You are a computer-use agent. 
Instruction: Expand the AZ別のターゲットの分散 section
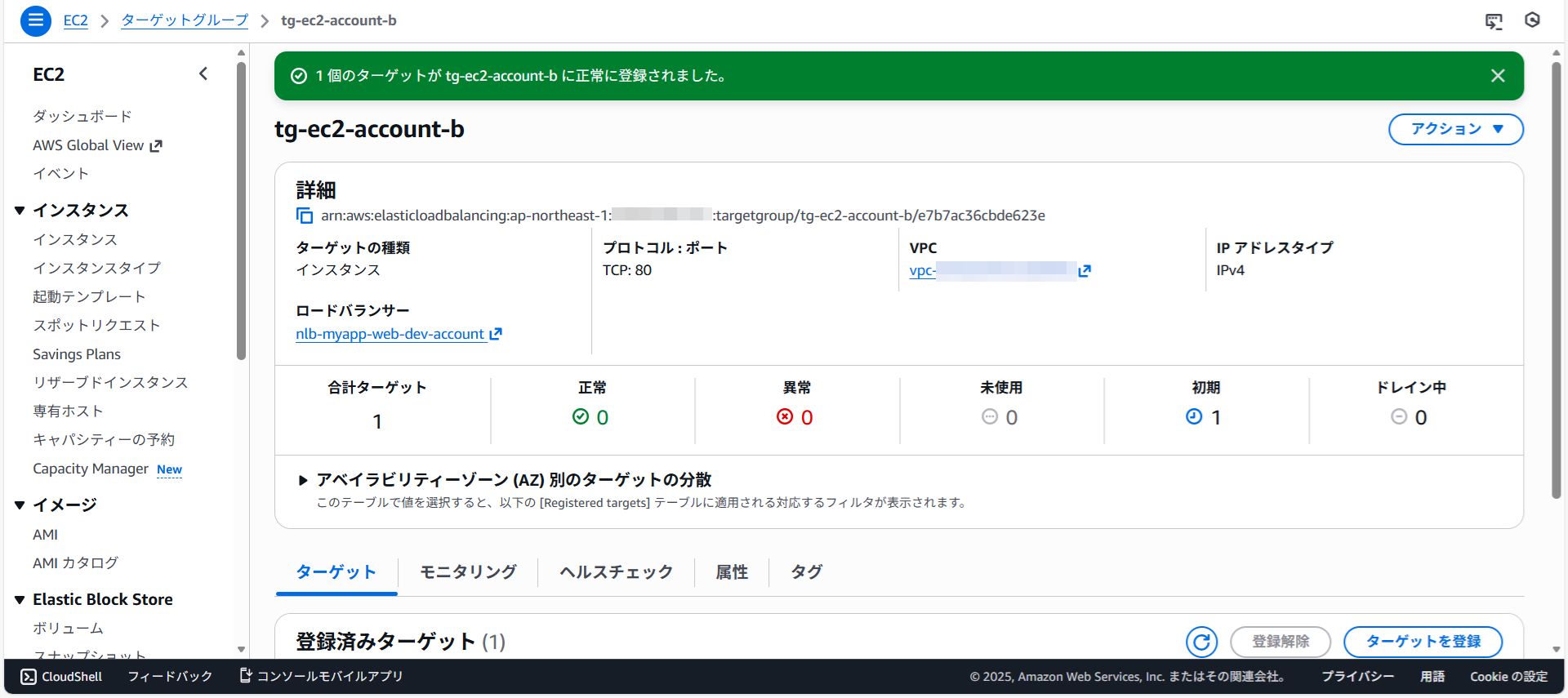click(303, 480)
